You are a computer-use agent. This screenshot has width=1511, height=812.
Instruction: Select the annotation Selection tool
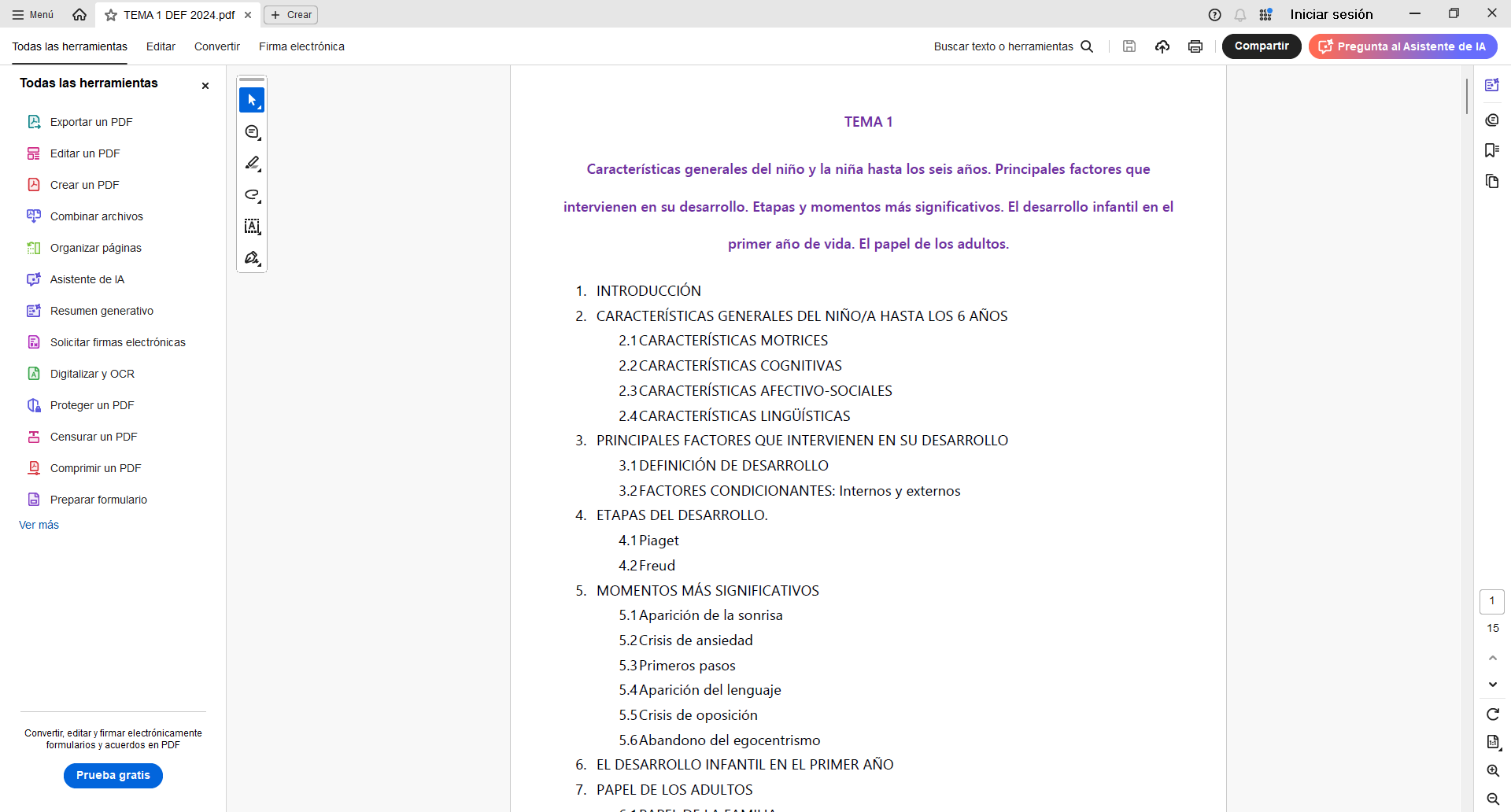(x=252, y=100)
